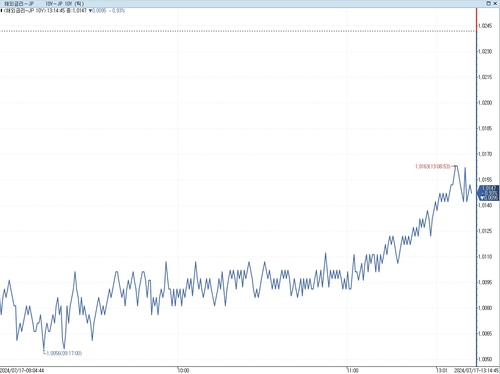Click the 1.0065 y-axis label

coord(485,334)
